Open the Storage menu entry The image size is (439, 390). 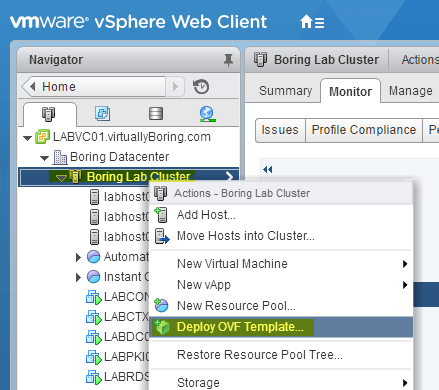[x=282, y=383]
